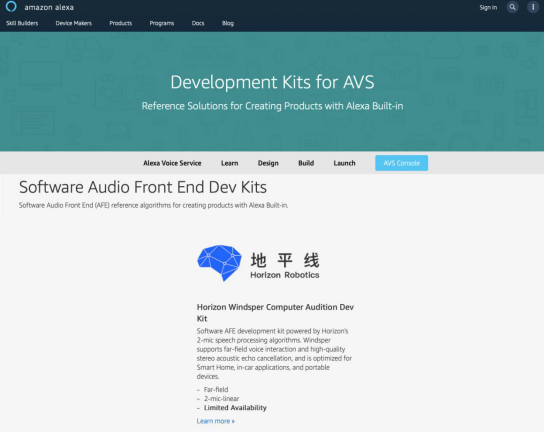
Task: Click the Horizon Windsper Computer Audition Dev Kit title
Action: coord(275,313)
